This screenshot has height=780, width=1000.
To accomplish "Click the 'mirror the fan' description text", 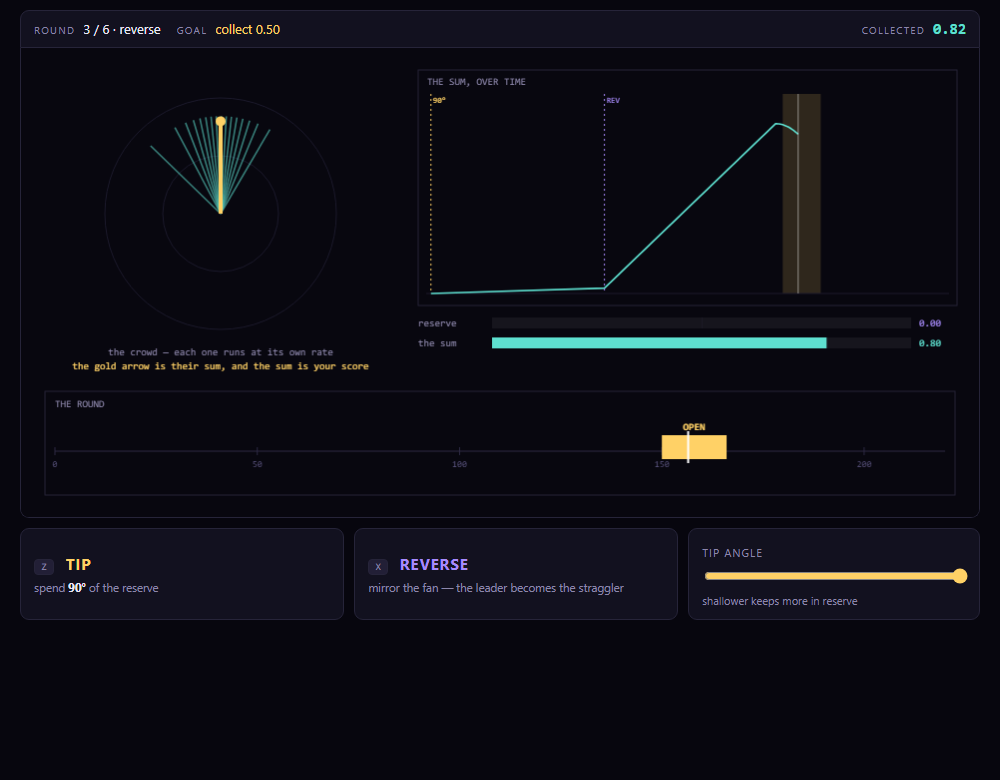I will (496, 588).
